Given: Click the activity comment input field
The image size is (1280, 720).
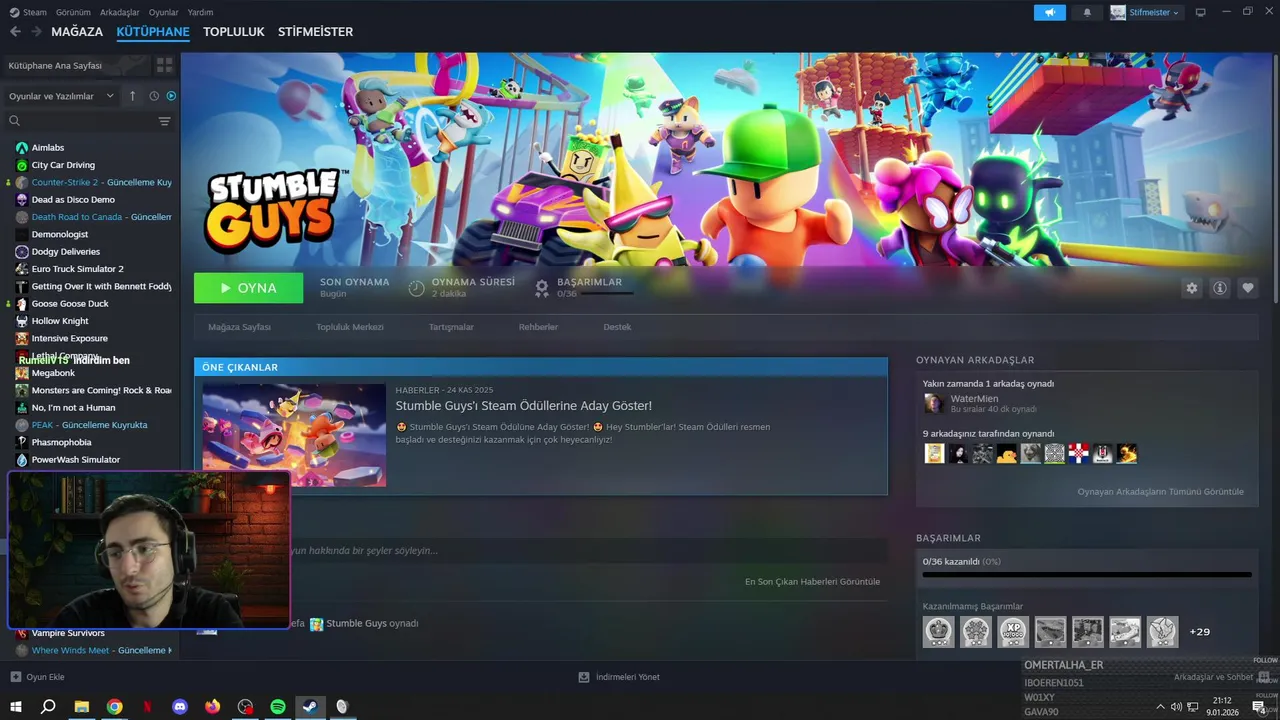Looking at the screenshot, I should coord(588,551).
